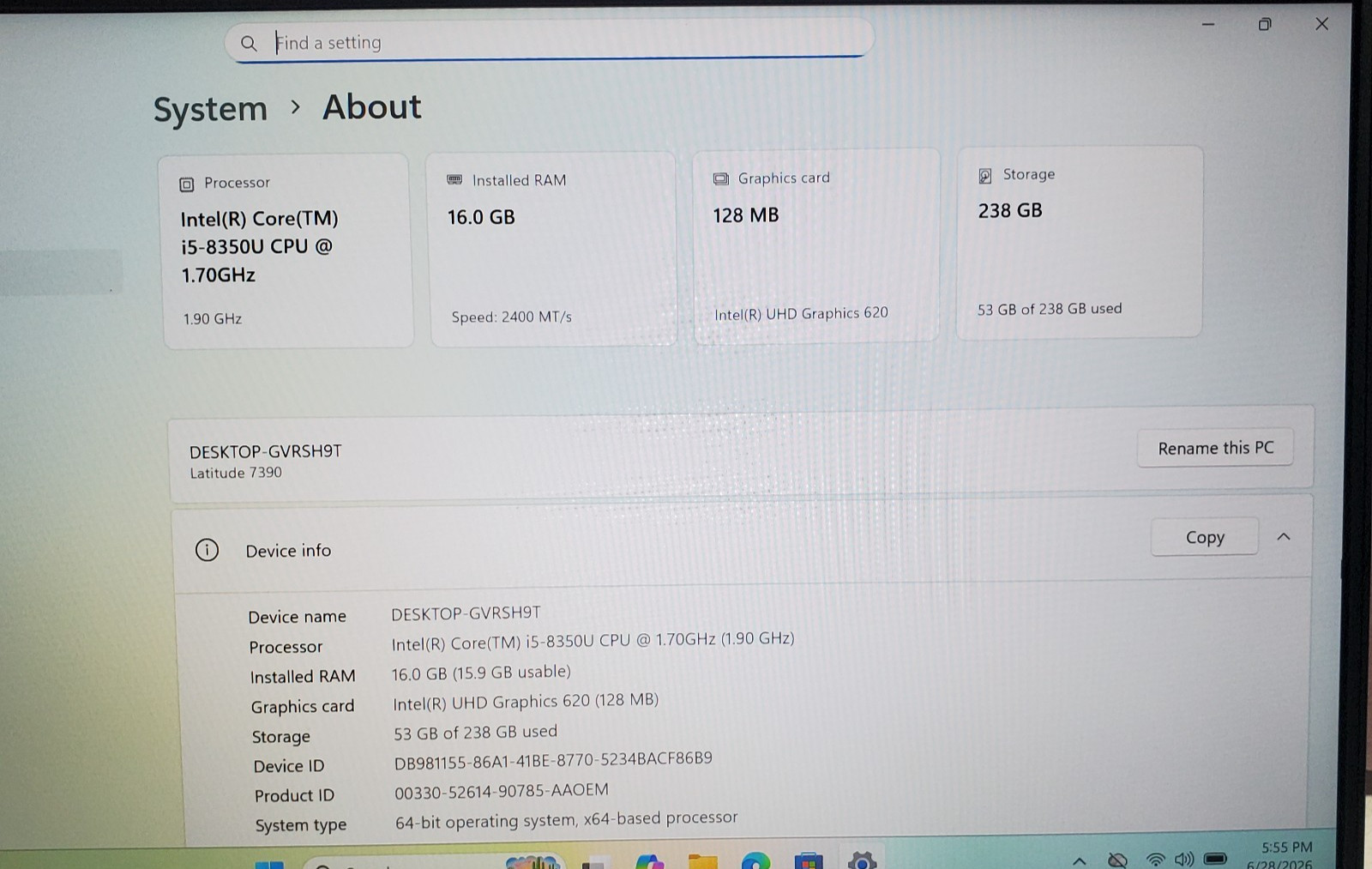Open File Explorer from the taskbar
This screenshot has width=1372, height=869.
click(x=702, y=860)
